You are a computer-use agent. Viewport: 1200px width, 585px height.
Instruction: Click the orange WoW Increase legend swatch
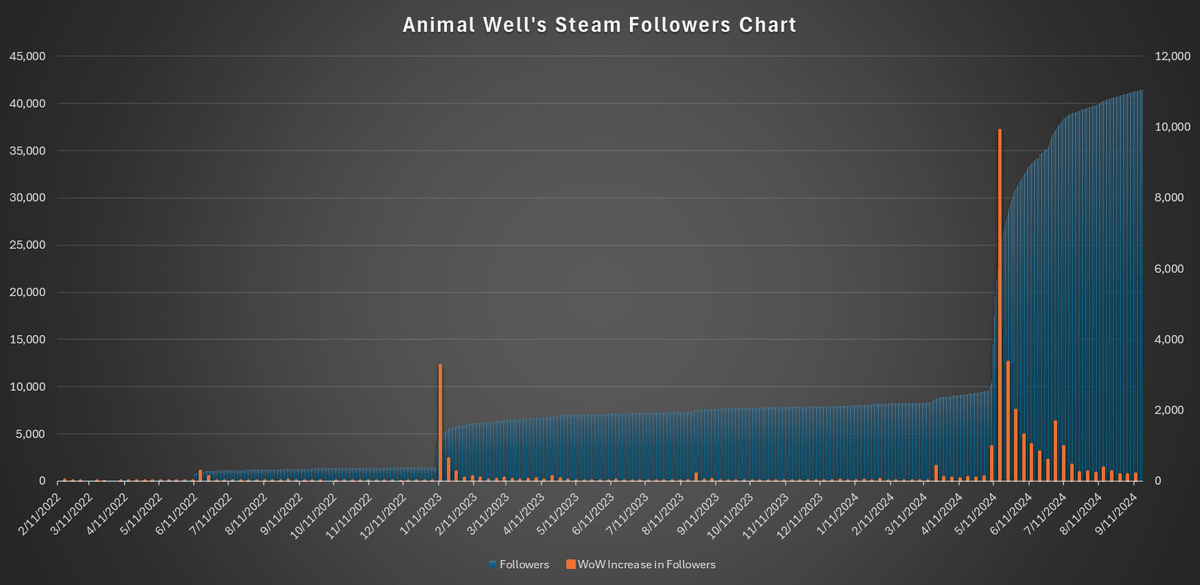click(570, 565)
